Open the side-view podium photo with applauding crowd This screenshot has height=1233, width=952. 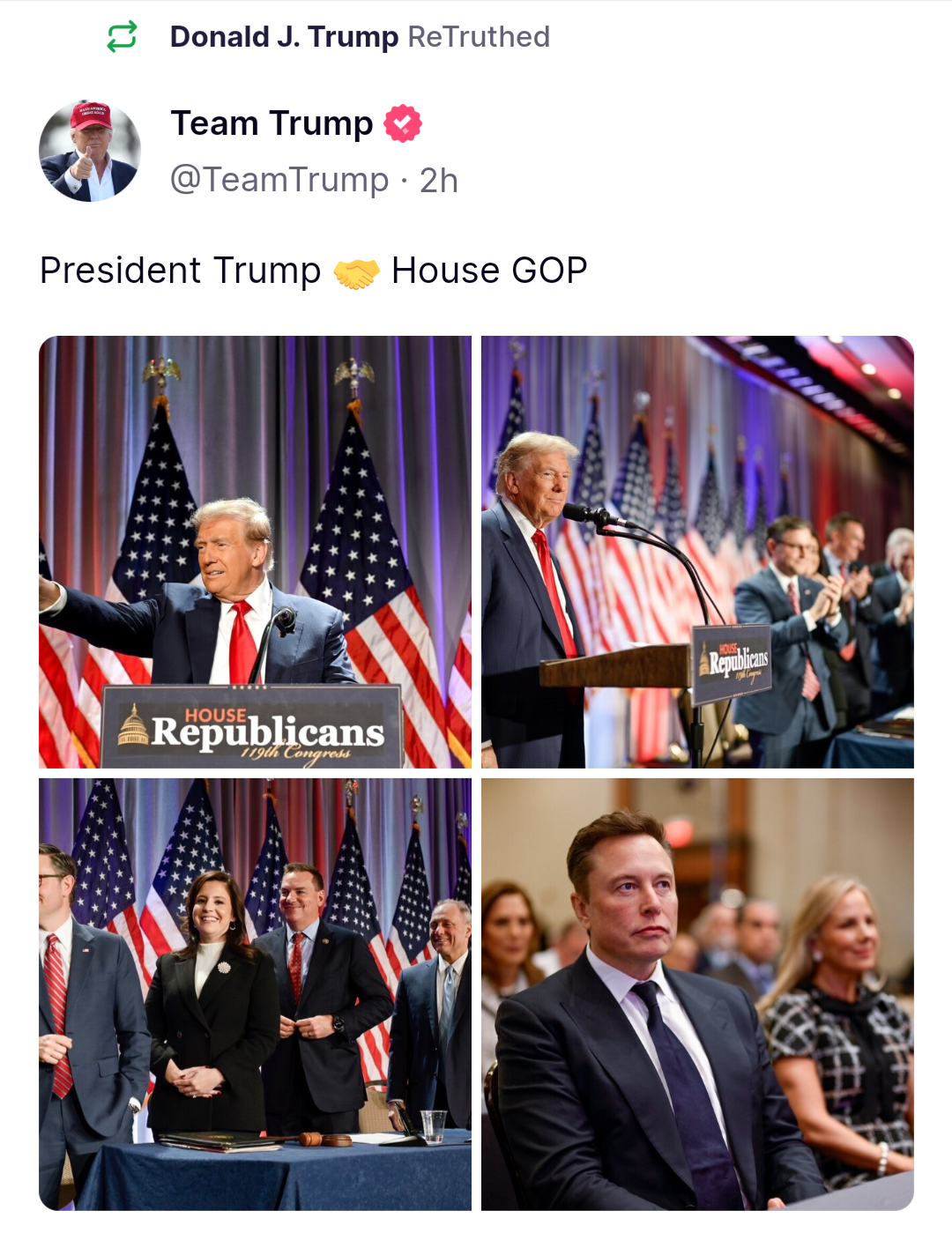click(x=697, y=552)
